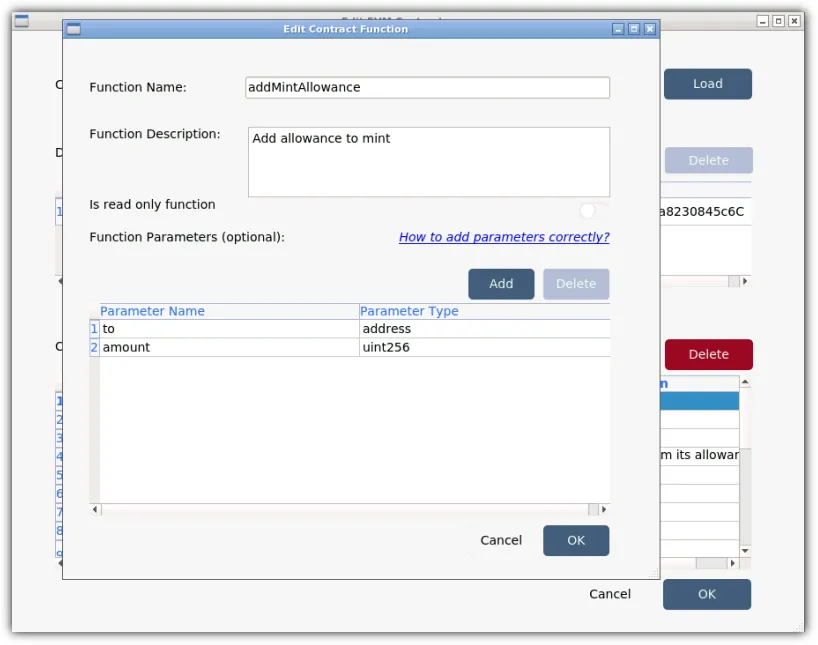Click Cancel in the background window
This screenshot has width=818, height=645.
[x=609, y=594]
